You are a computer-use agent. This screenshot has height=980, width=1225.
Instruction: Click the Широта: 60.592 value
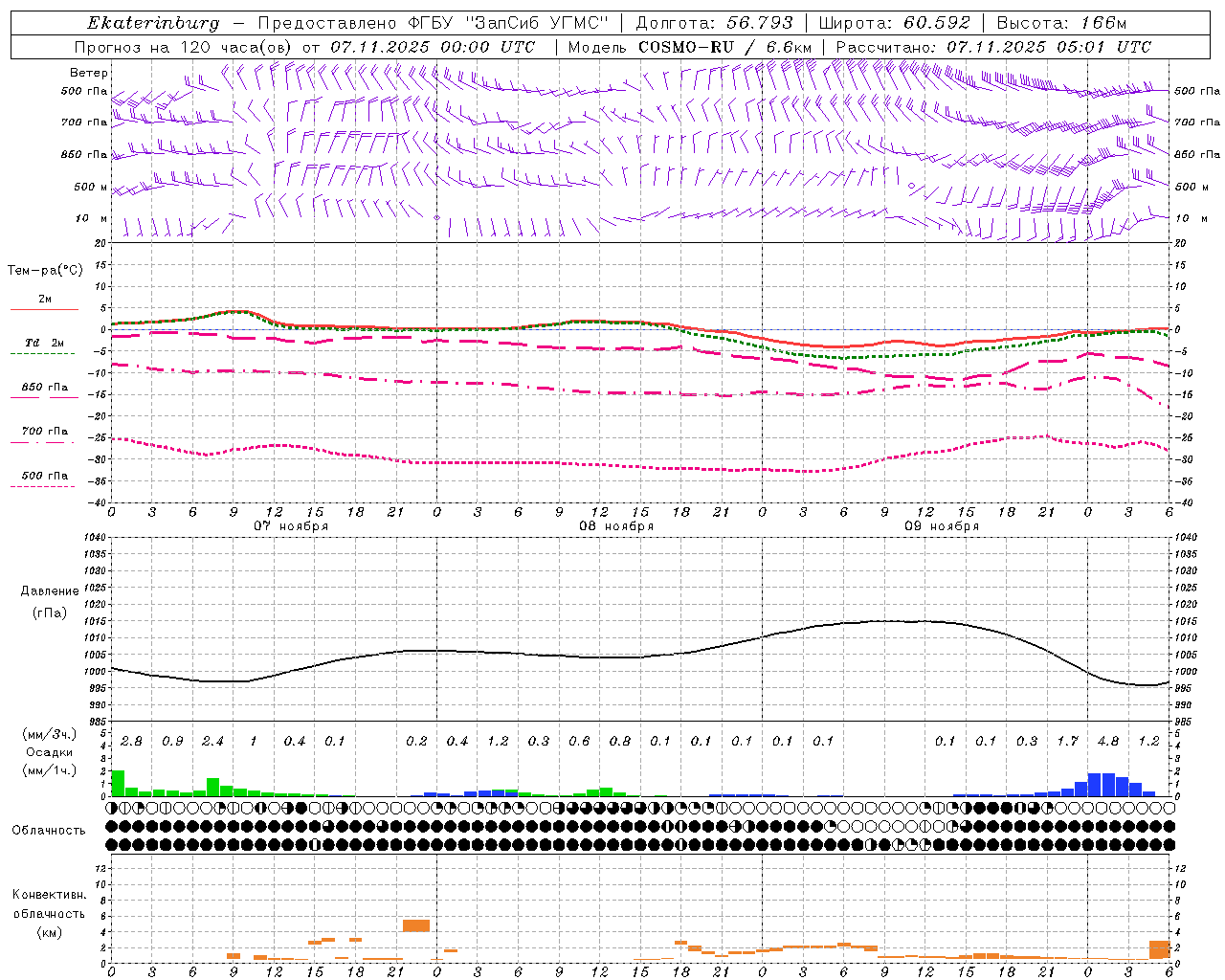click(894, 23)
